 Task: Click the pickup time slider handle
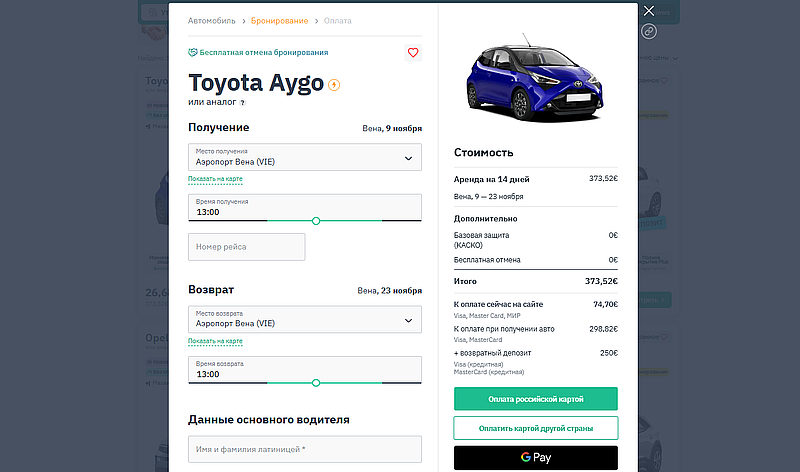(316, 221)
